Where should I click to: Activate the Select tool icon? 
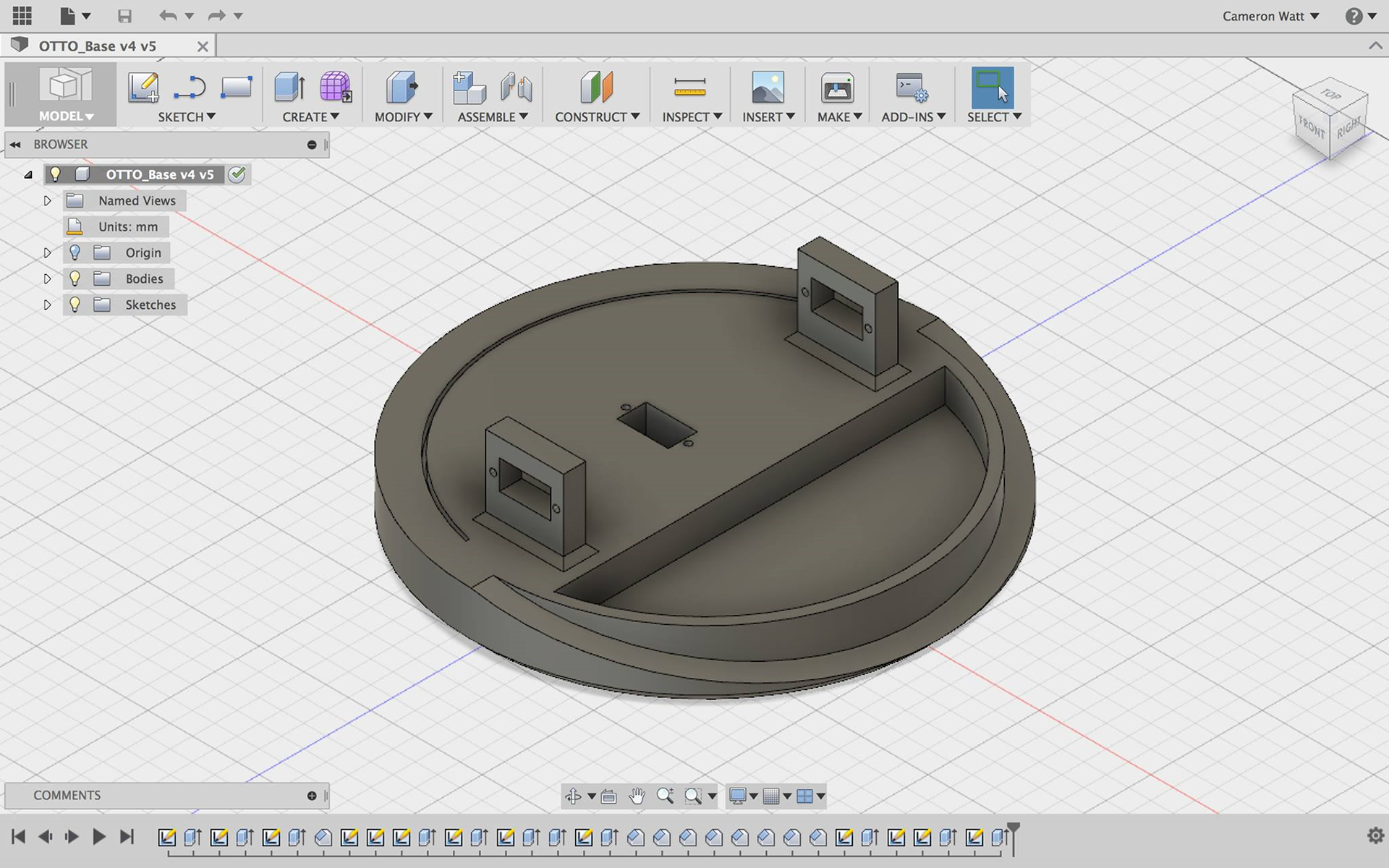(992, 88)
